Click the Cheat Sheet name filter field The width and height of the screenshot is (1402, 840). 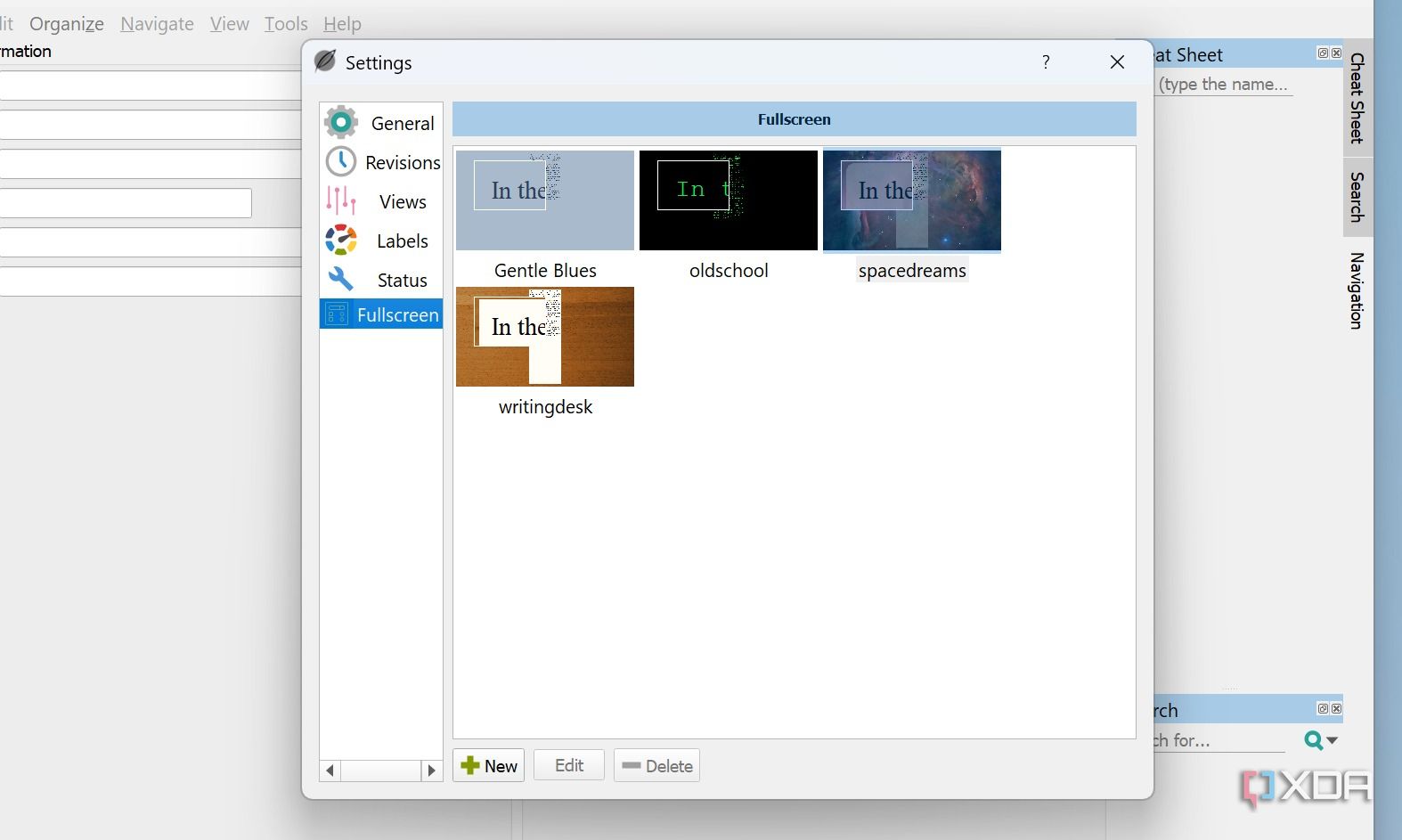pyautogui.click(x=1224, y=85)
